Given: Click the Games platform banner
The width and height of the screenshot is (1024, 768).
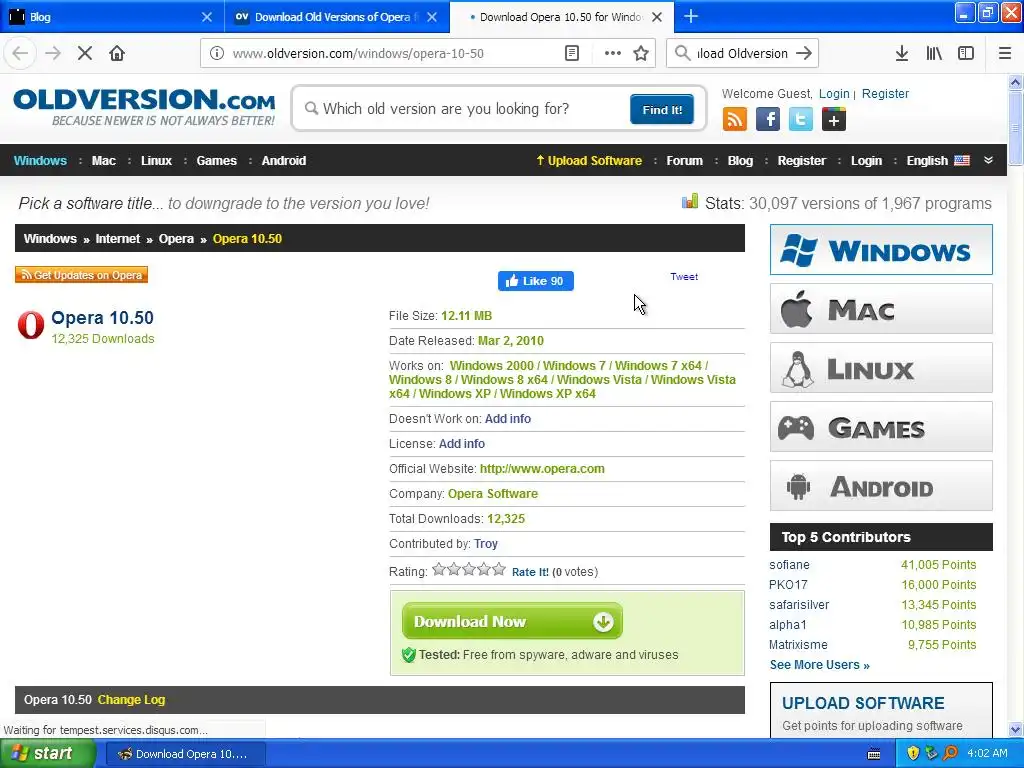Looking at the screenshot, I should point(881,426).
